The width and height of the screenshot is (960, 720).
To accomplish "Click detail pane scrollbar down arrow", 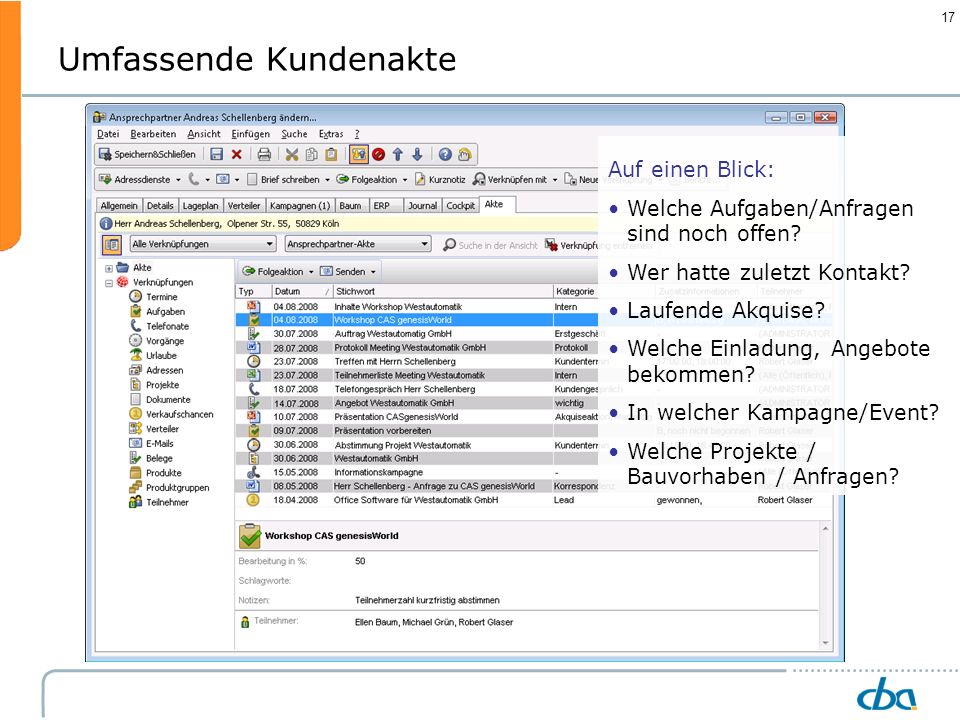I will tap(825, 643).
